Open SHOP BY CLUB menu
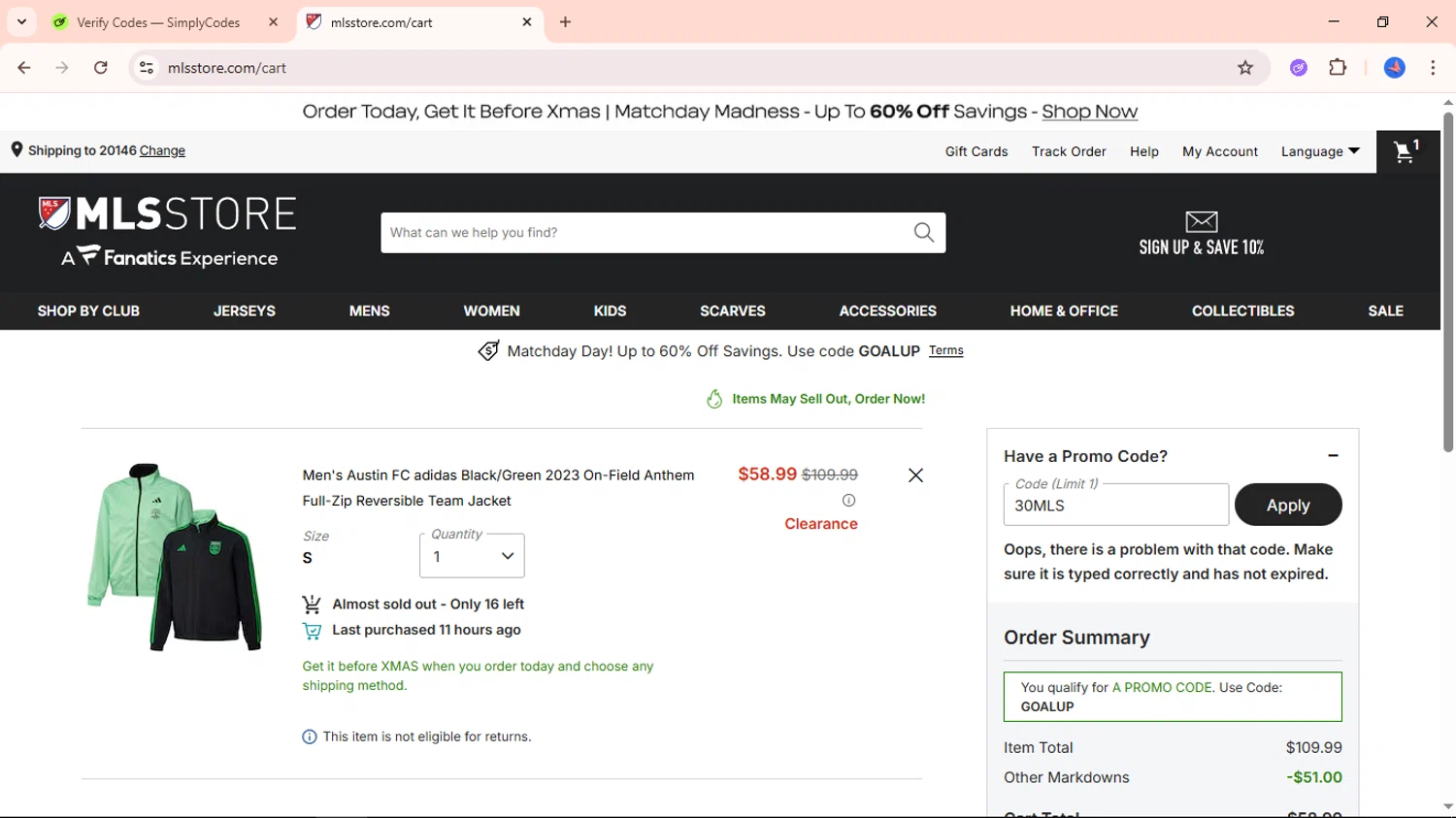Screen dimensions: 1456x818 88,311
